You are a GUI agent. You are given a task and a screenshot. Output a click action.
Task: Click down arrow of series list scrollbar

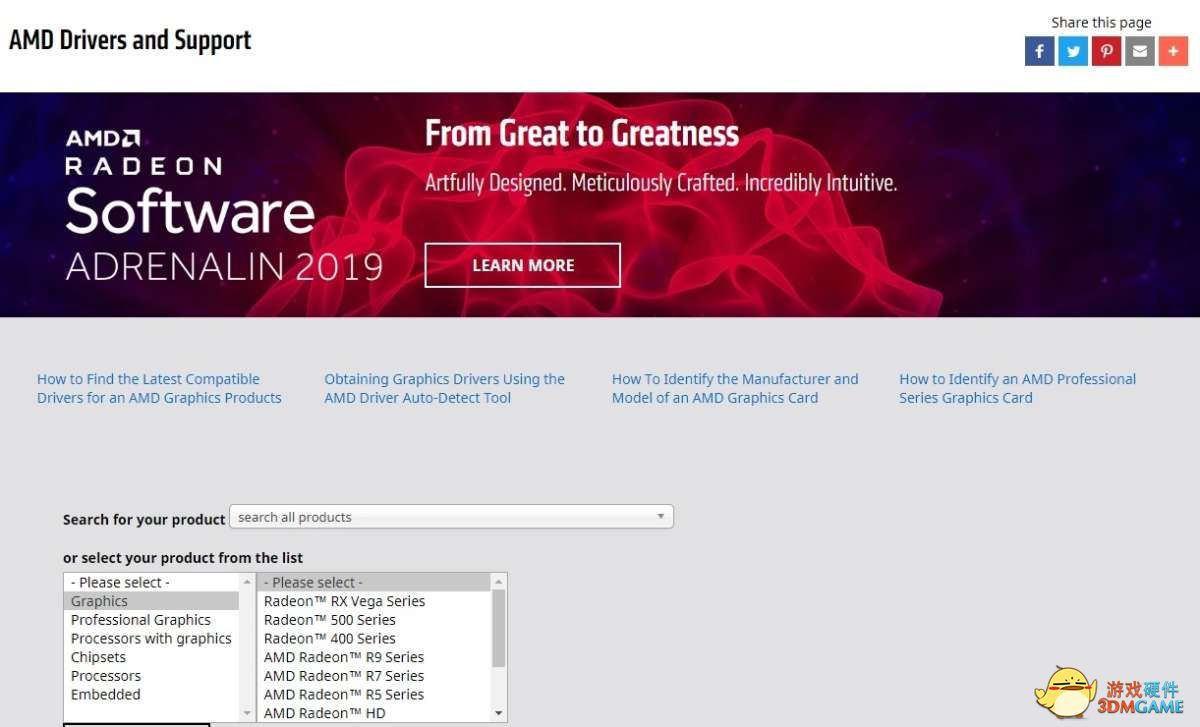click(x=499, y=713)
